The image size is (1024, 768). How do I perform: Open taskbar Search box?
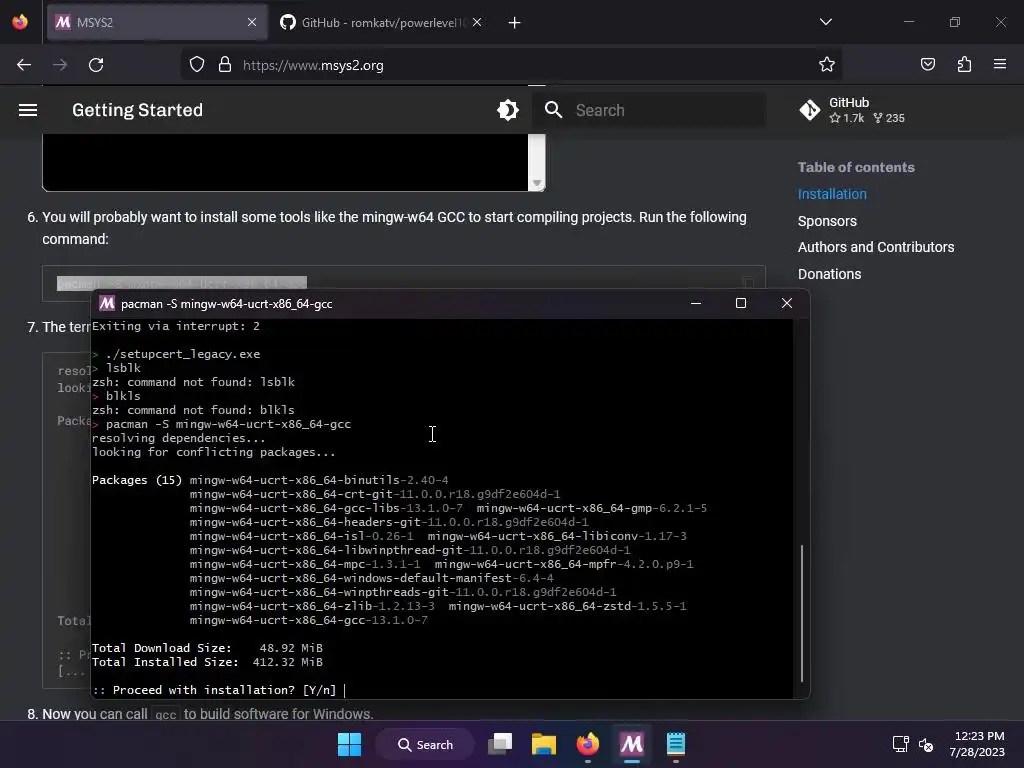[x=425, y=744]
